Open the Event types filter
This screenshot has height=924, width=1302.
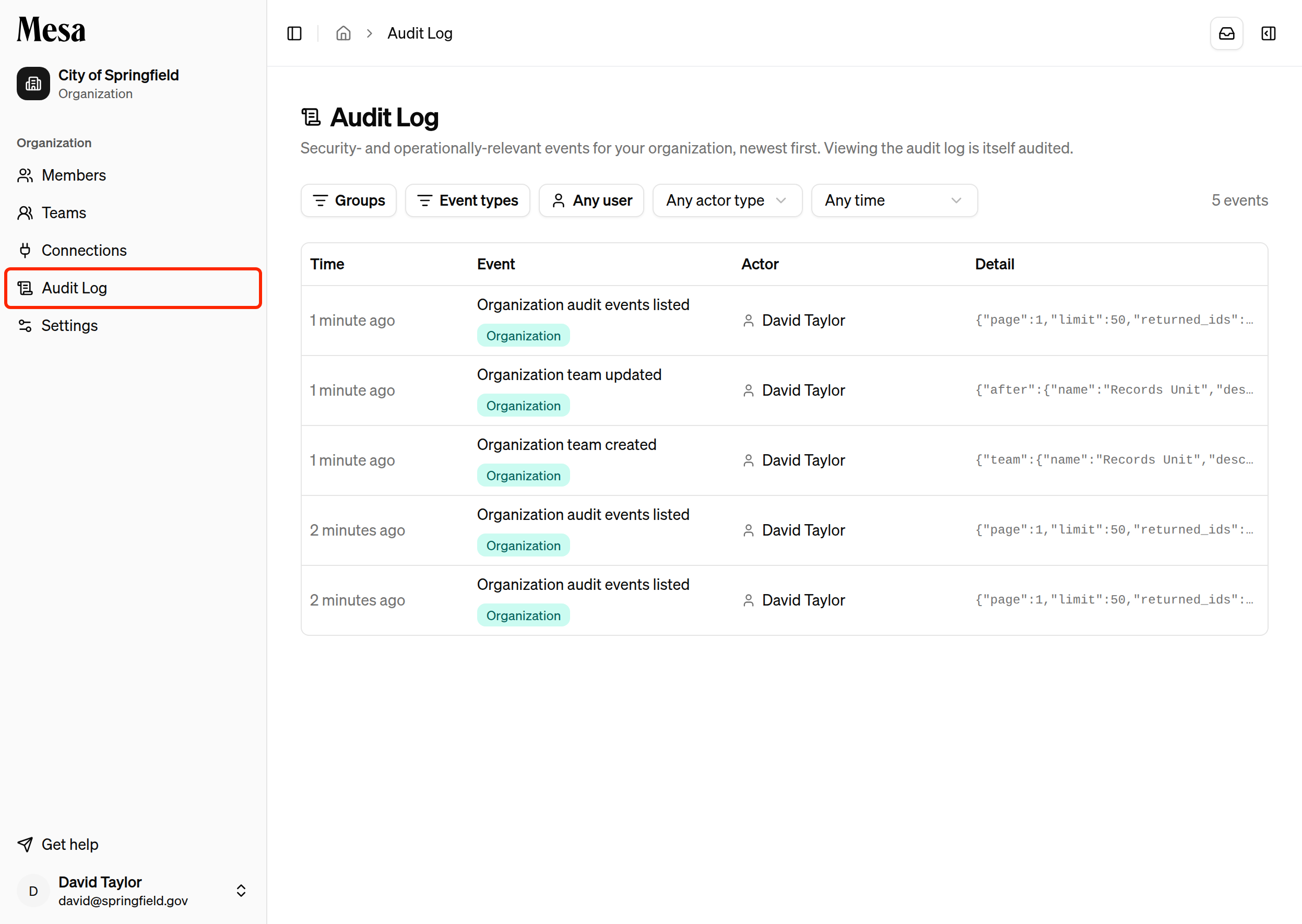point(467,200)
